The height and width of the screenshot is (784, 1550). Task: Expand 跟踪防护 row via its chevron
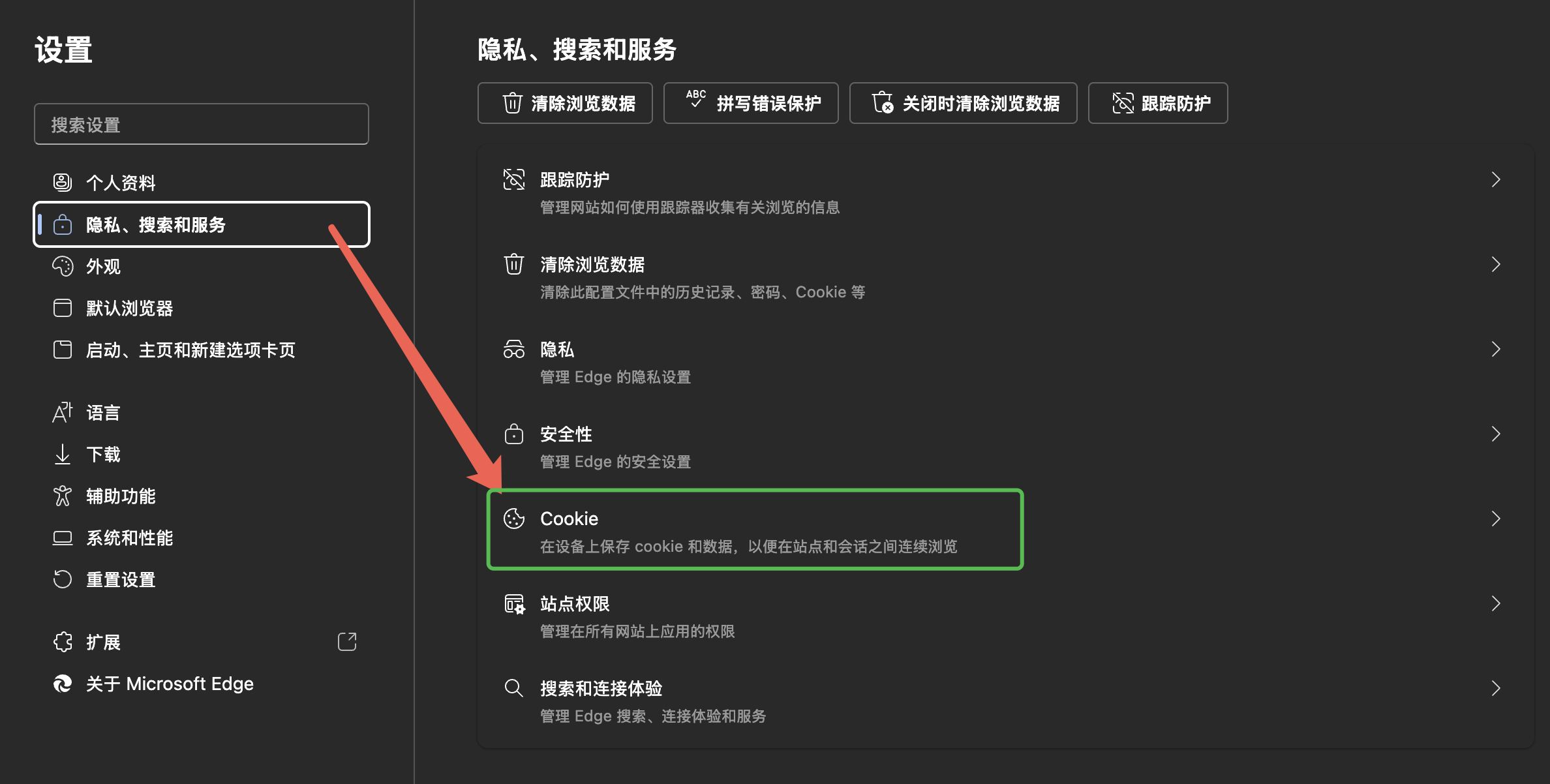(1496, 179)
